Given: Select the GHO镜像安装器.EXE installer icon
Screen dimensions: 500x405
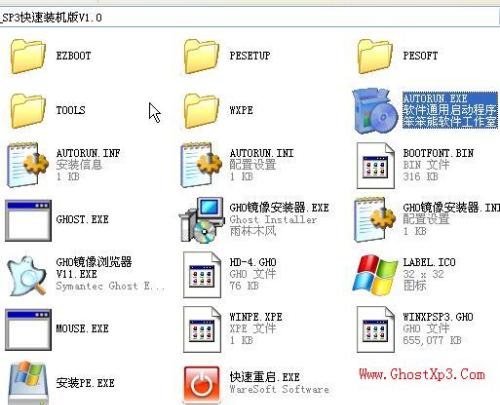Looking at the screenshot, I should 201,220.
